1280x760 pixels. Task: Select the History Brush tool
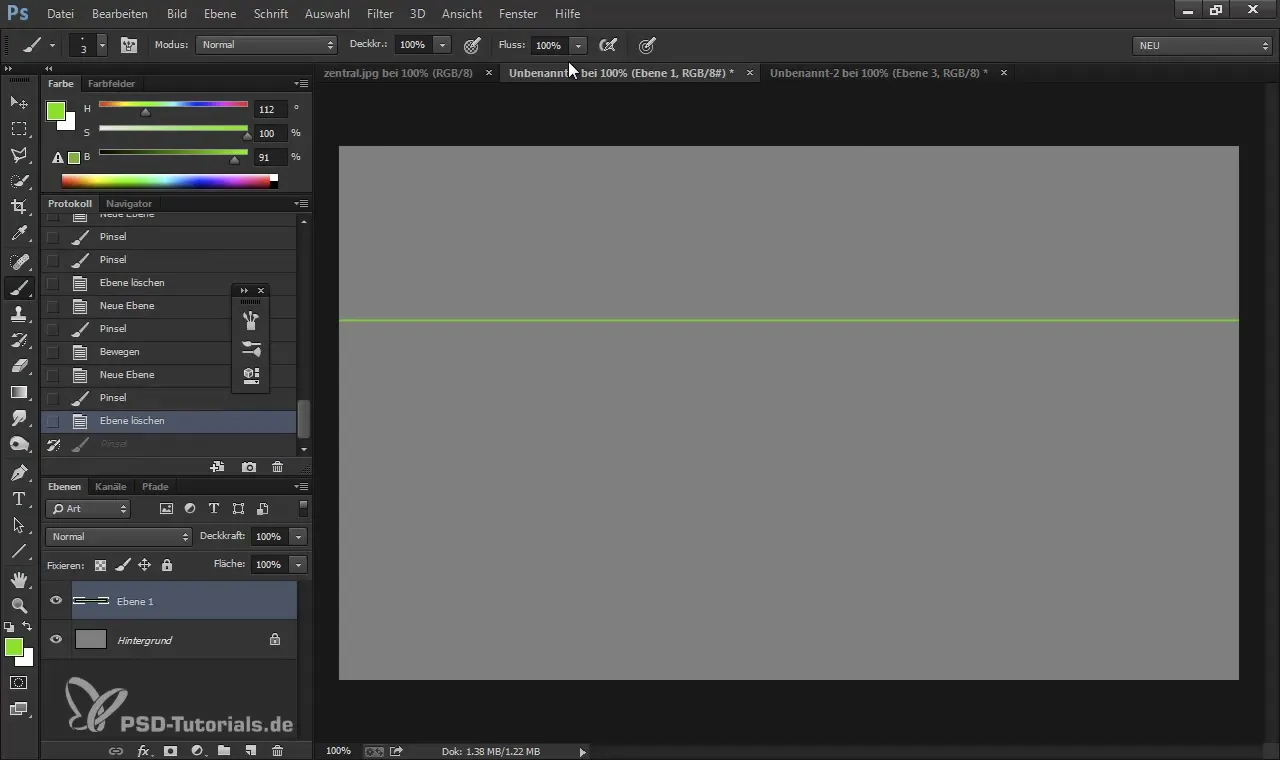(19, 340)
